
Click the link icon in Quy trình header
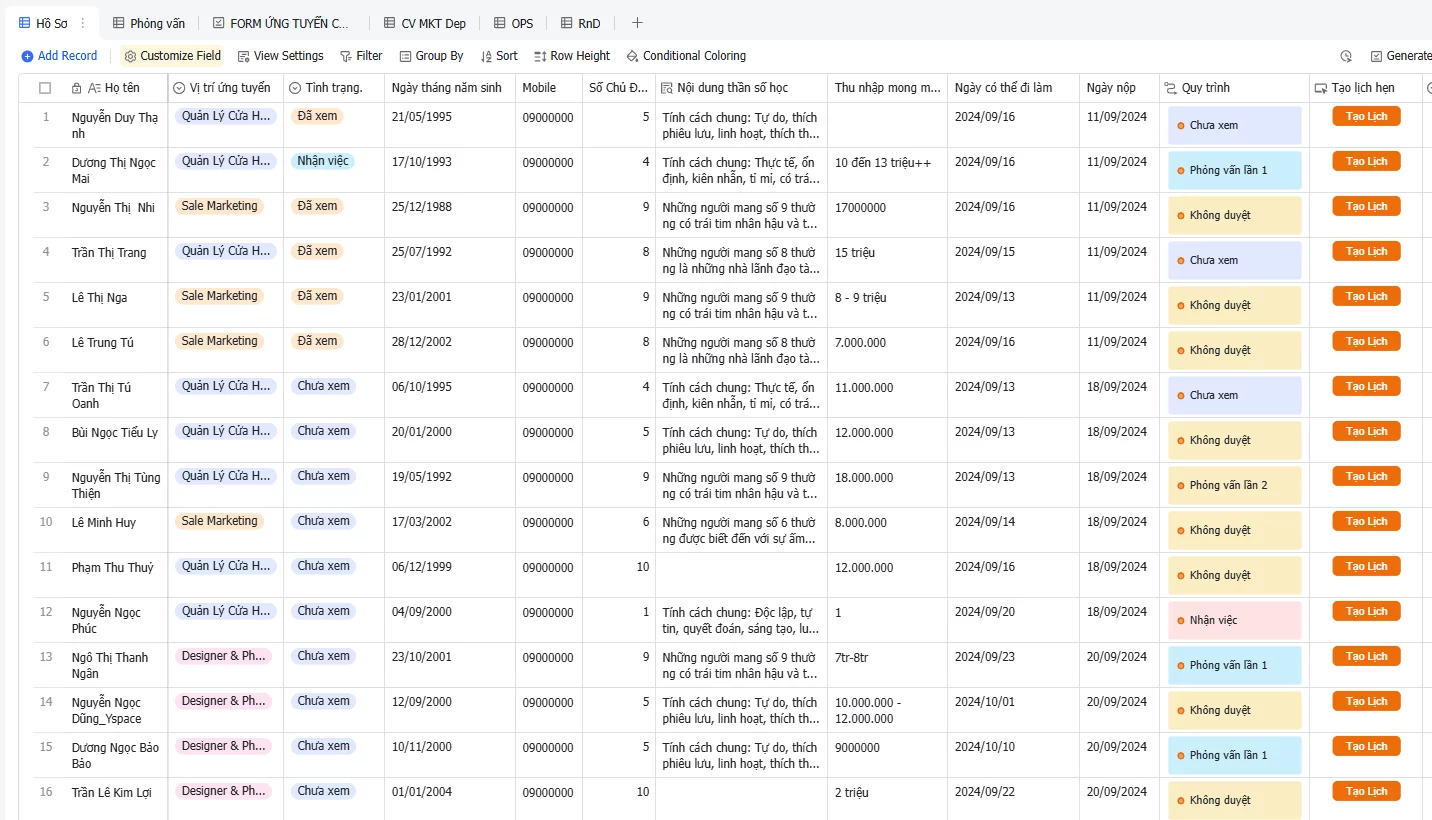(x=1171, y=88)
